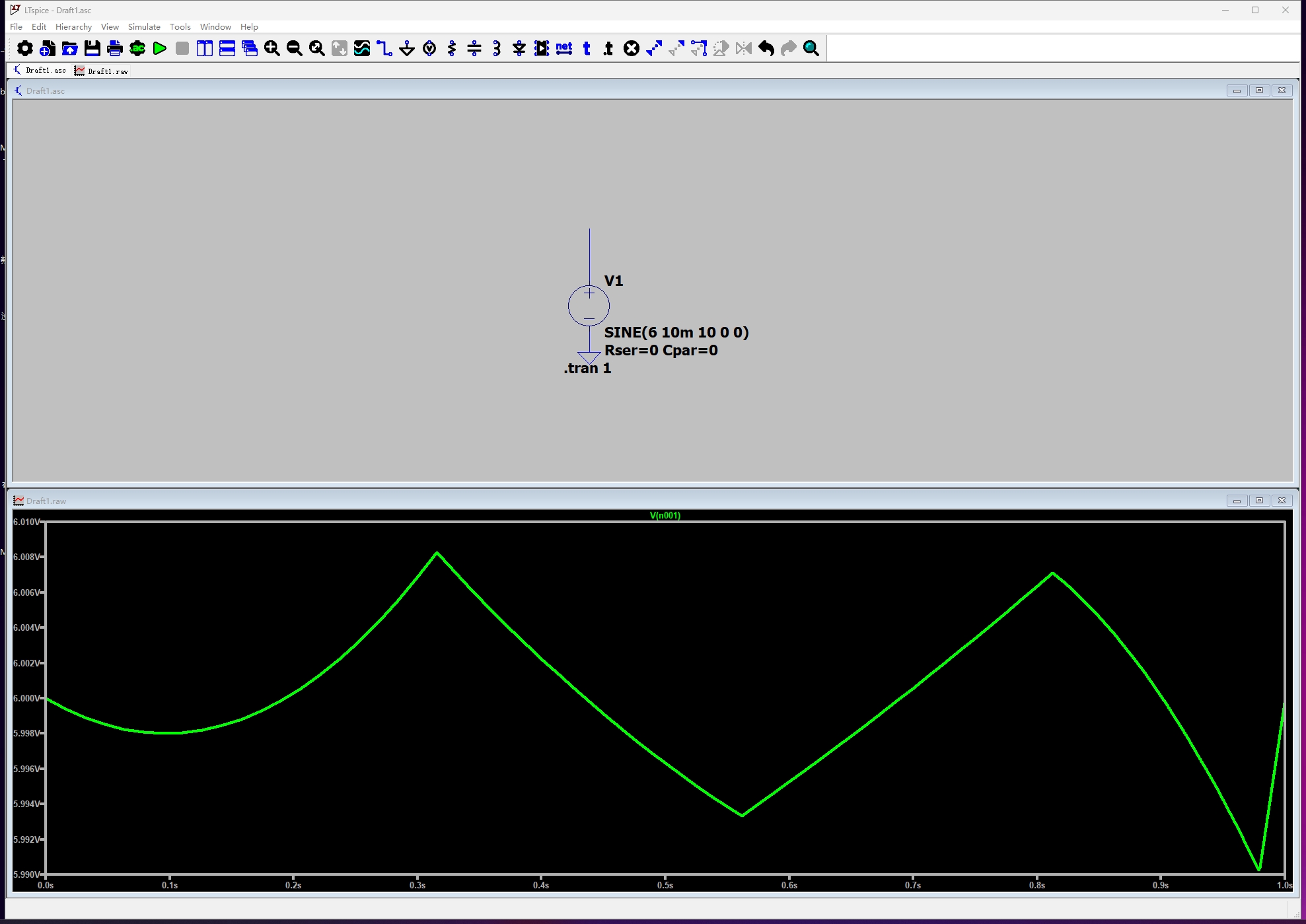The image size is (1306, 924).
Task: Click the Rser=0 Cpar=0 text
Action: 661,350
